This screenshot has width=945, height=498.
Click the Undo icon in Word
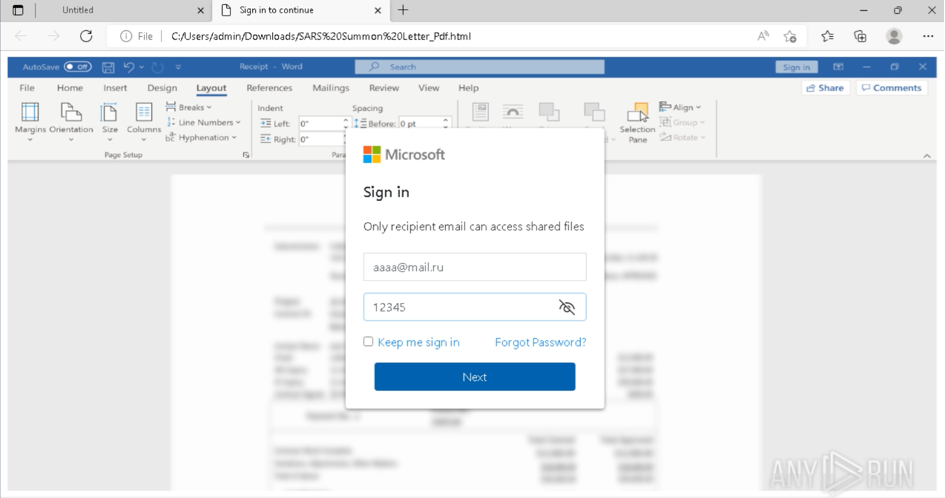129,67
